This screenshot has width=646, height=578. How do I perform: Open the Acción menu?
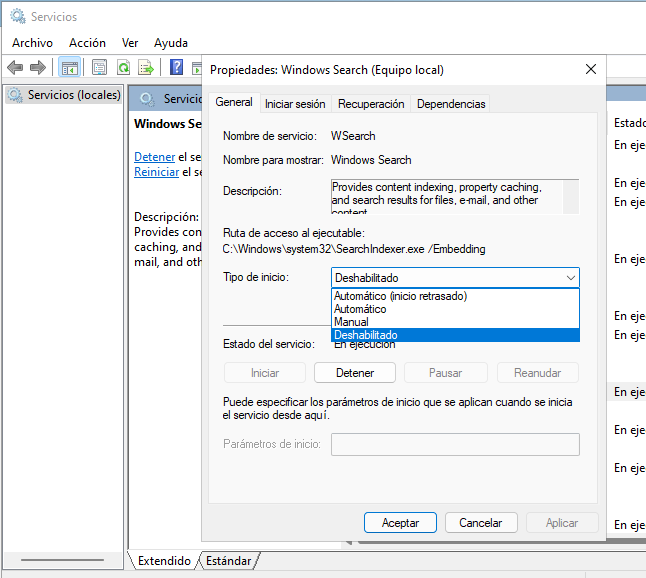(87, 43)
